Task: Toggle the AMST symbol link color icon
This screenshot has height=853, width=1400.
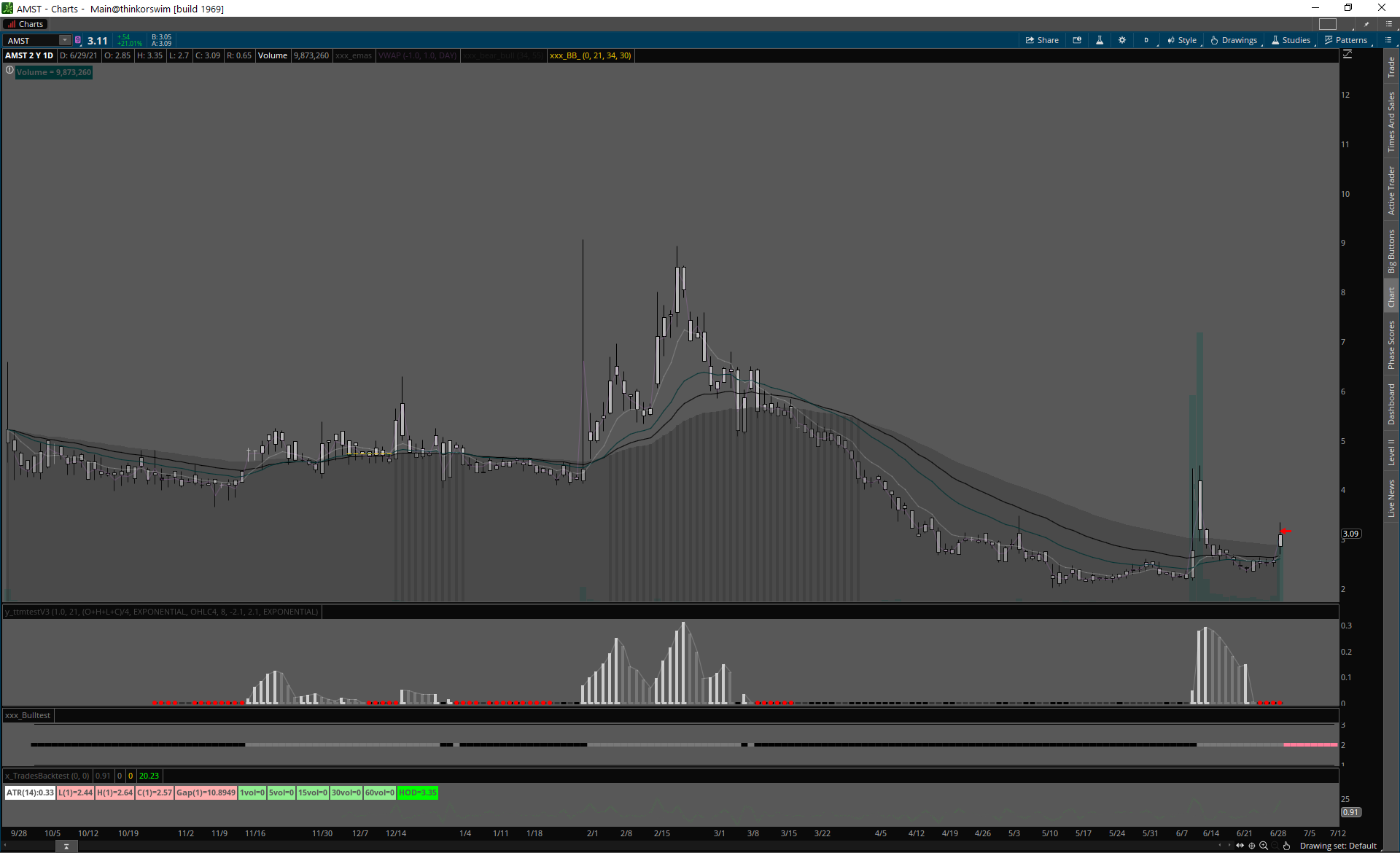Action: click(x=78, y=40)
